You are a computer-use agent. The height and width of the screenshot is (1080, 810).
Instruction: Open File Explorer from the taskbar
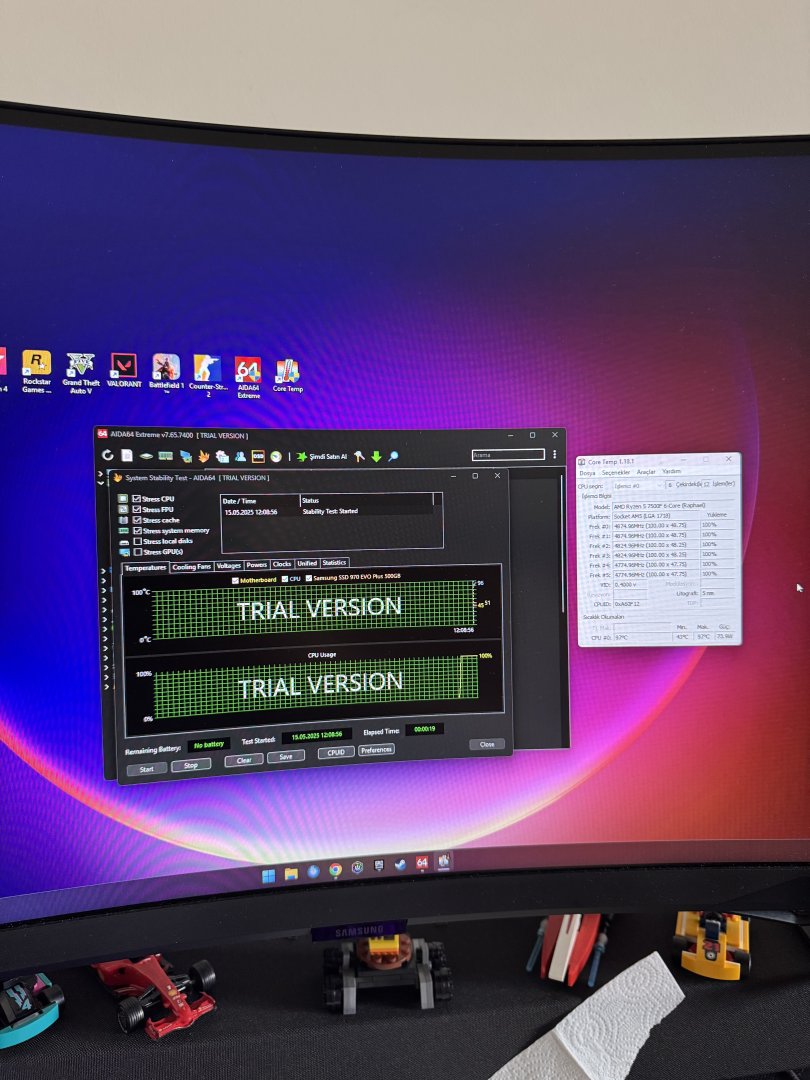(291, 873)
